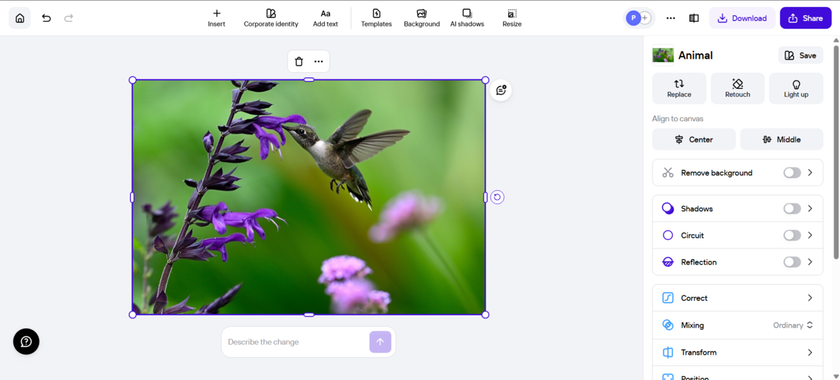The height and width of the screenshot is (380, 840).
Task: Expand the Correct section
Action: pos(738,298)
